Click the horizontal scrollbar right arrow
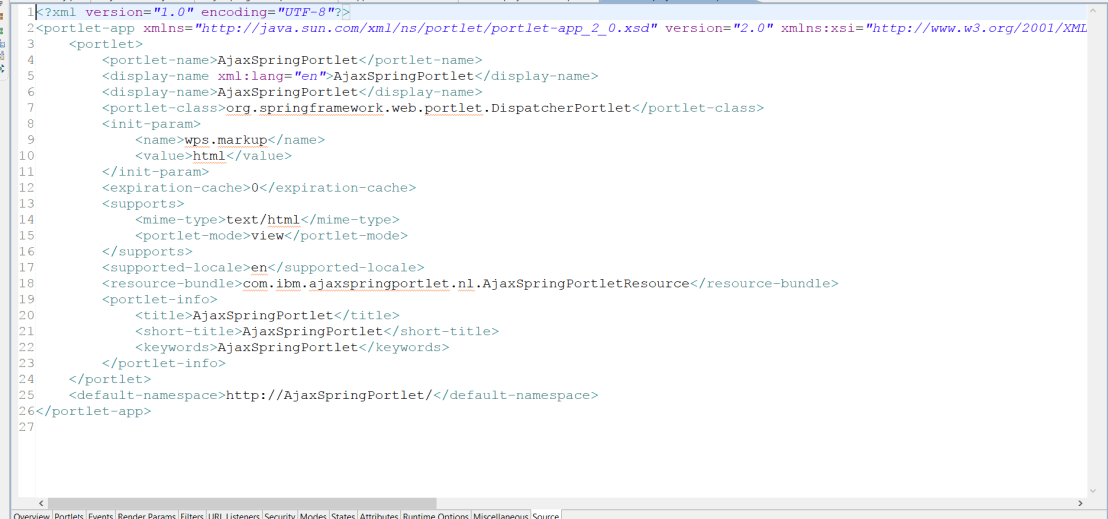Image resolution: width=1108 pixels, height=519 pixels. pyautogui.click(x=1081, y=503)
